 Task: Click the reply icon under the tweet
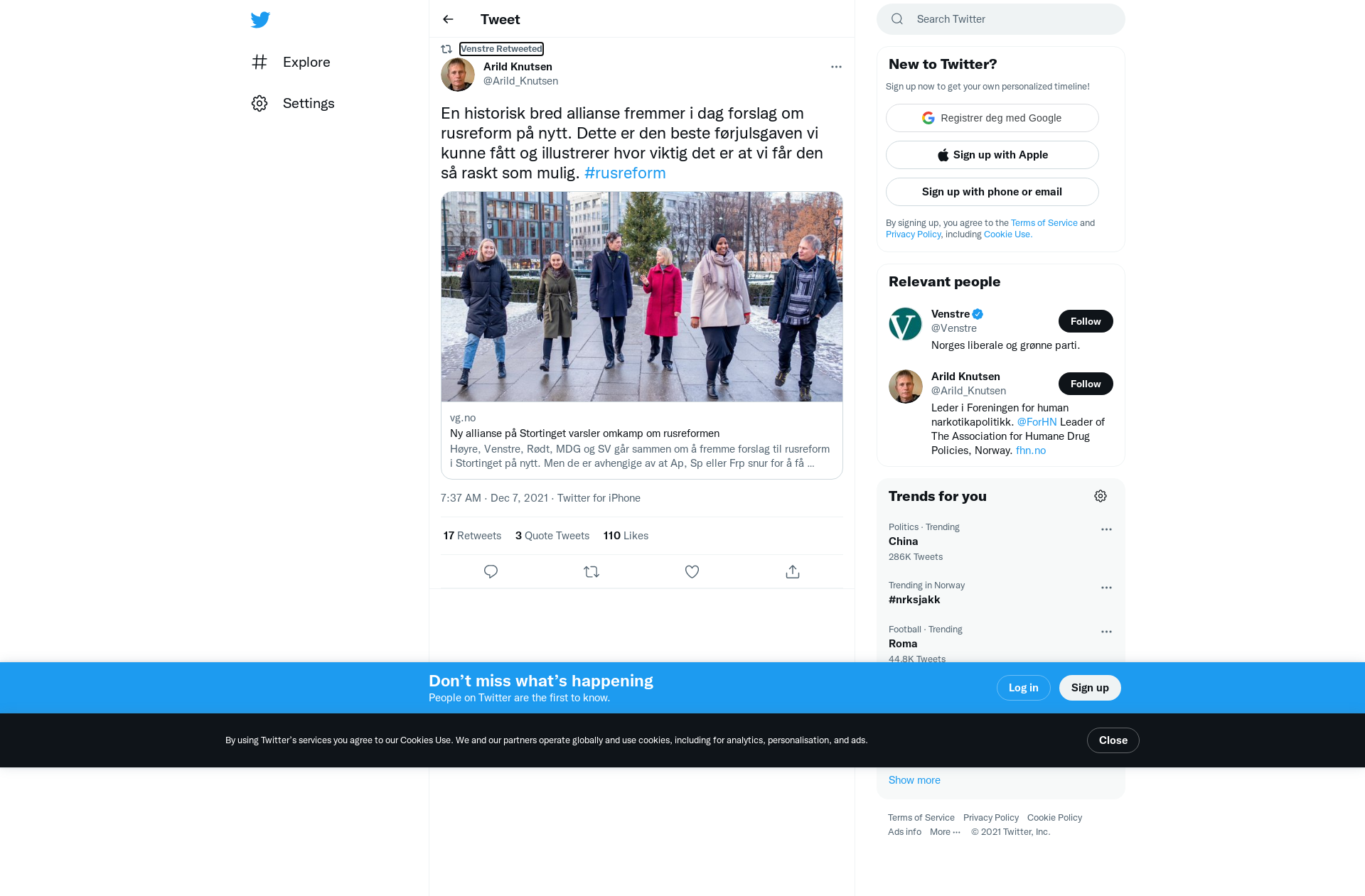point(491,571)
